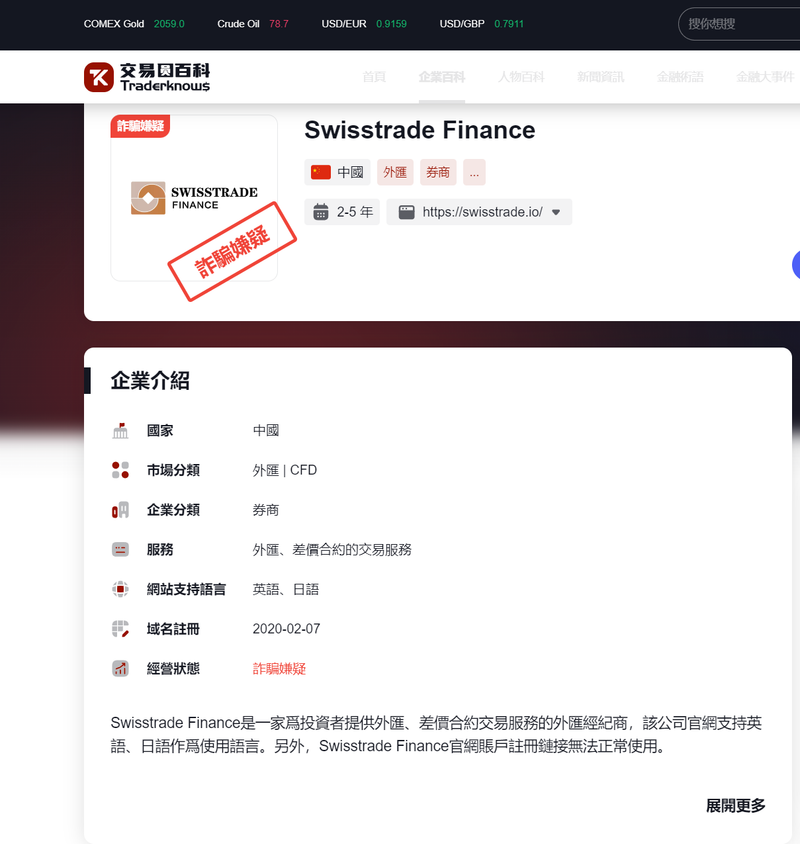Click the USD/GBP 0.7911 ticker
The image size is (800, 844).
tap(481, 24)
